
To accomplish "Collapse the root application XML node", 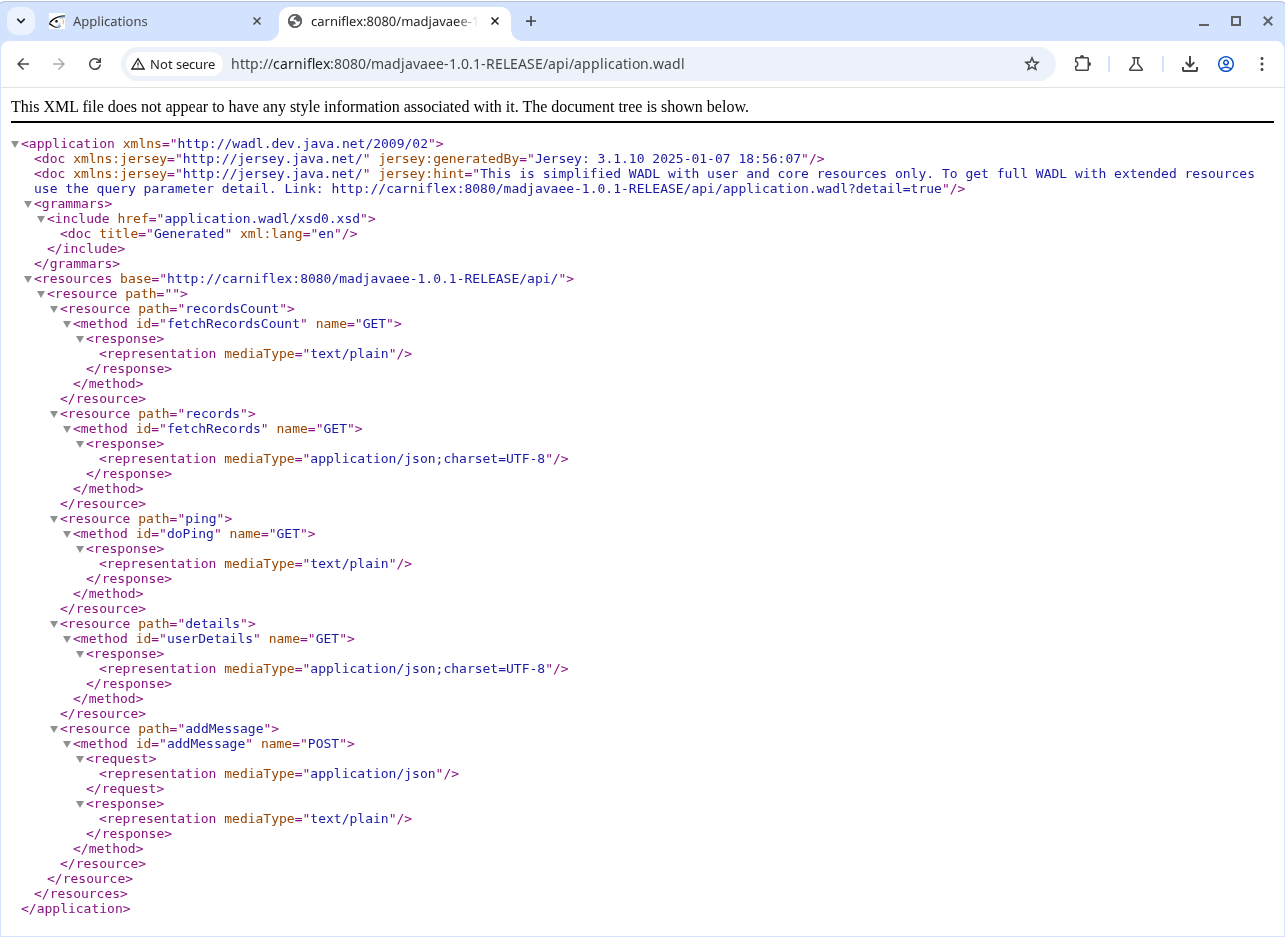I will (15, 144).
